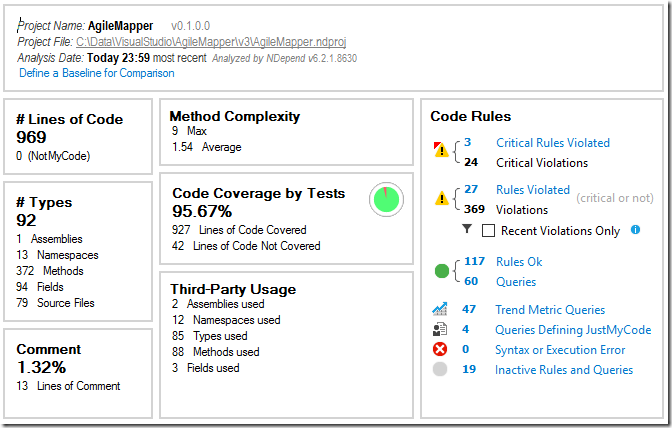Click the 95.67% coverage value
672x428 pixels.
pyautogui.click(x=202, y=211)
